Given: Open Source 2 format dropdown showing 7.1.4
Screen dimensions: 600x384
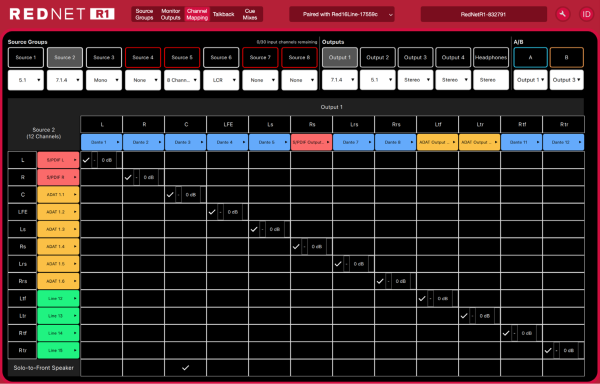Looking at the screenshot, I should [x=65, y=80].
